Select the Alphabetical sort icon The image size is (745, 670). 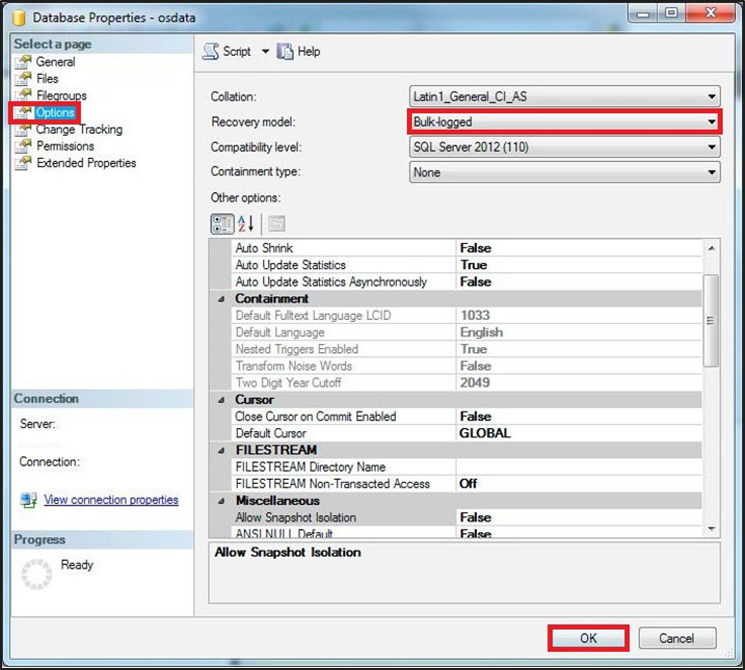[x=246, y=224]
